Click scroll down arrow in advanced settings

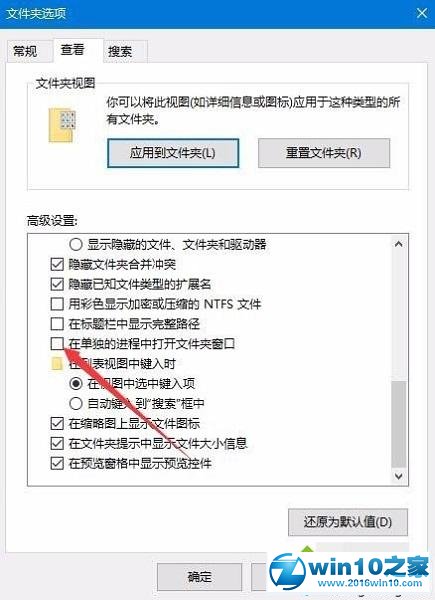(399, 476)
